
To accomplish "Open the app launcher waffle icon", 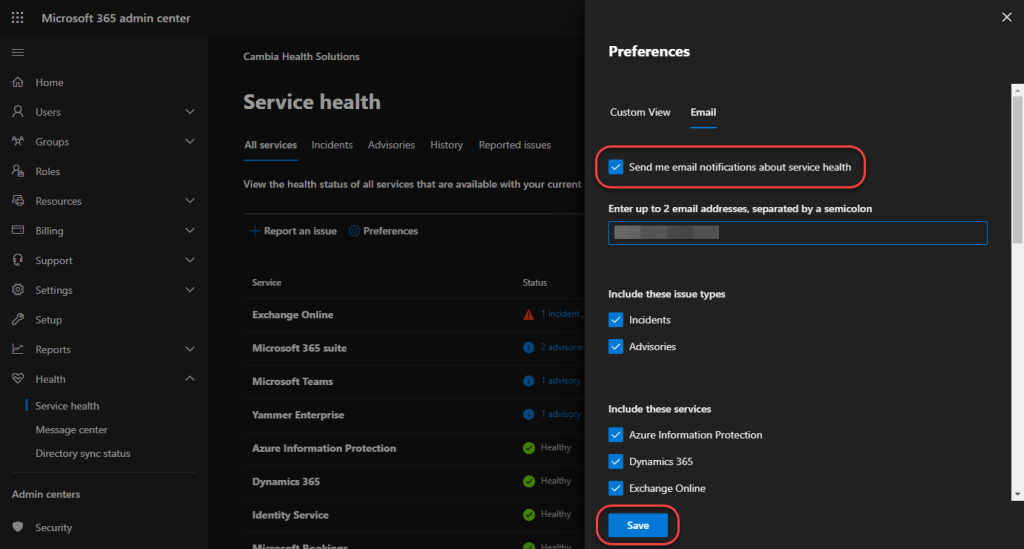I will pos(17,18).
